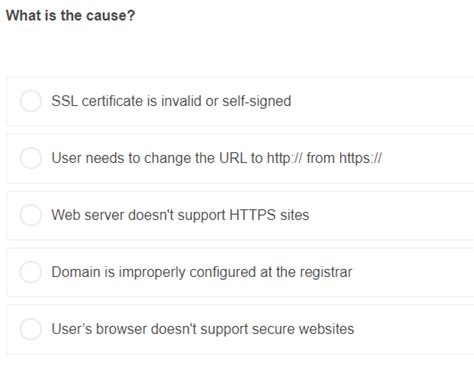Click the word 'https://' in the second option

360,158
